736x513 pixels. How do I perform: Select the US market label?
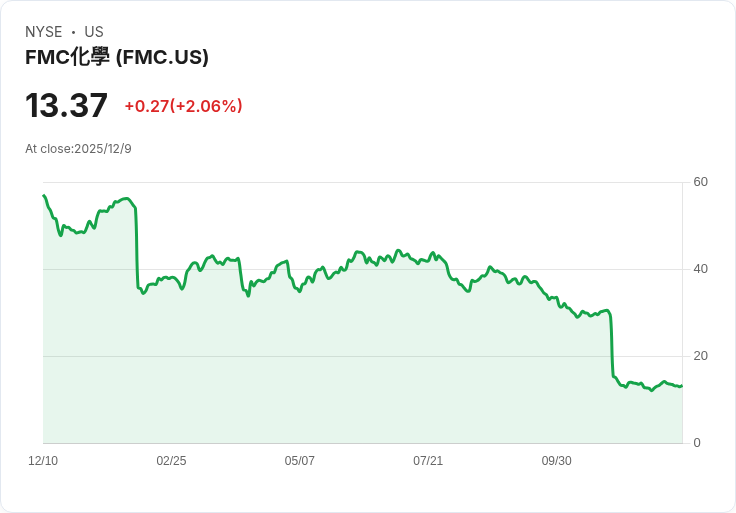coord(94,32)
